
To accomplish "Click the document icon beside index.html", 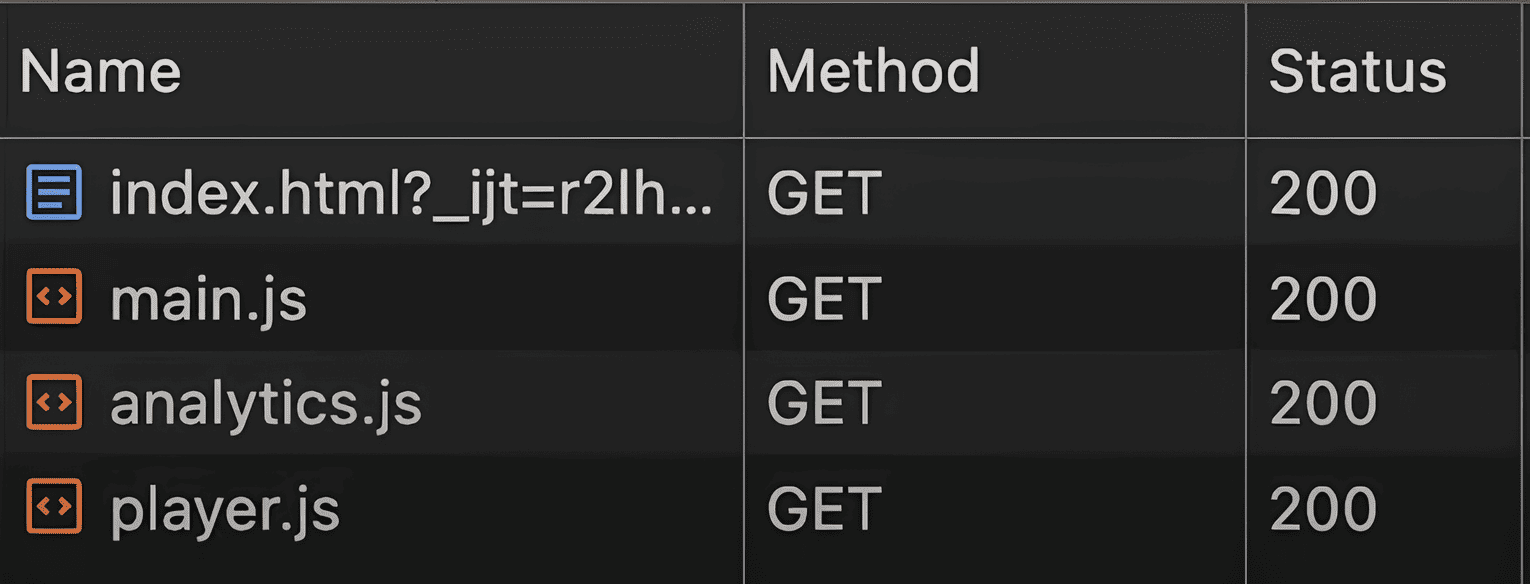I will point(54,194).
